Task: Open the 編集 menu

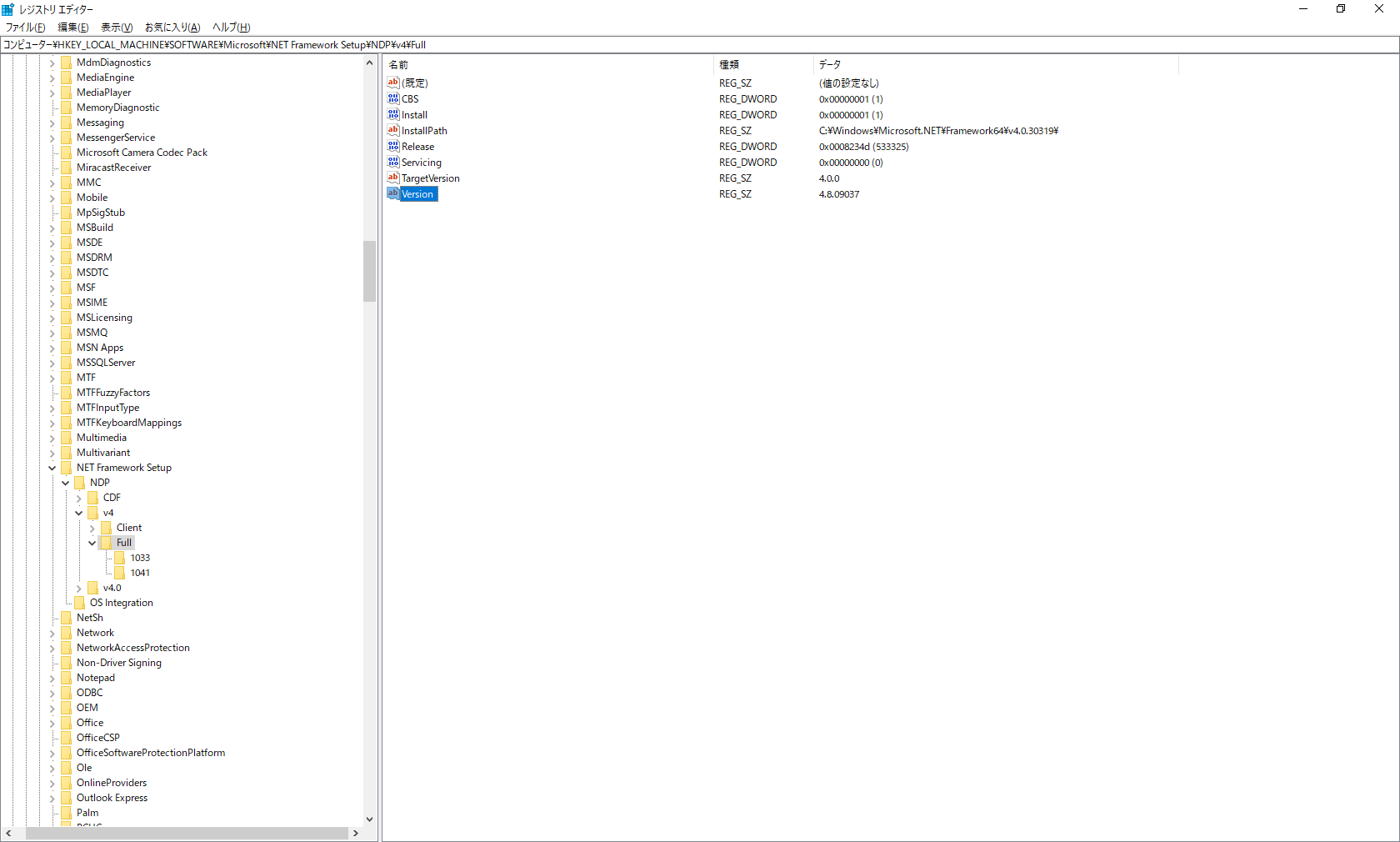Action: point(72,27)
